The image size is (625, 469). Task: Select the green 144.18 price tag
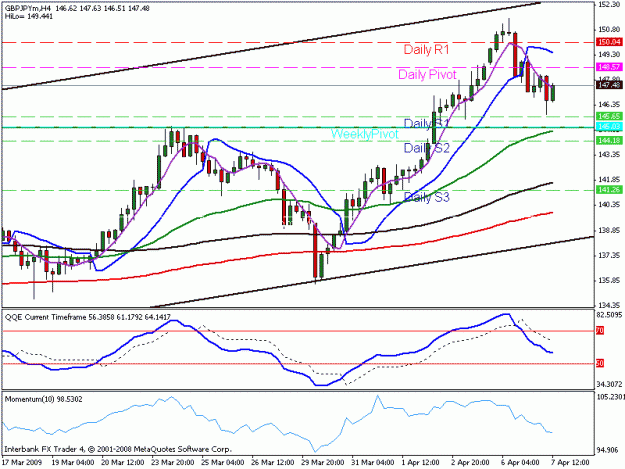pos(609,141)
